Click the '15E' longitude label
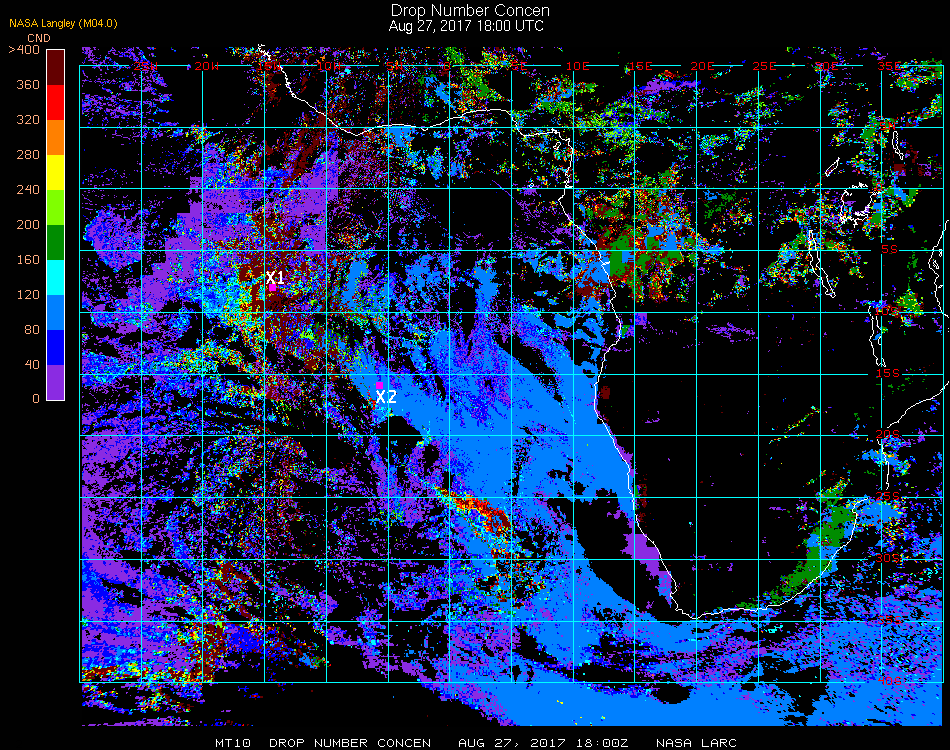This screenshot has width=950, height=750. point(640,66)
